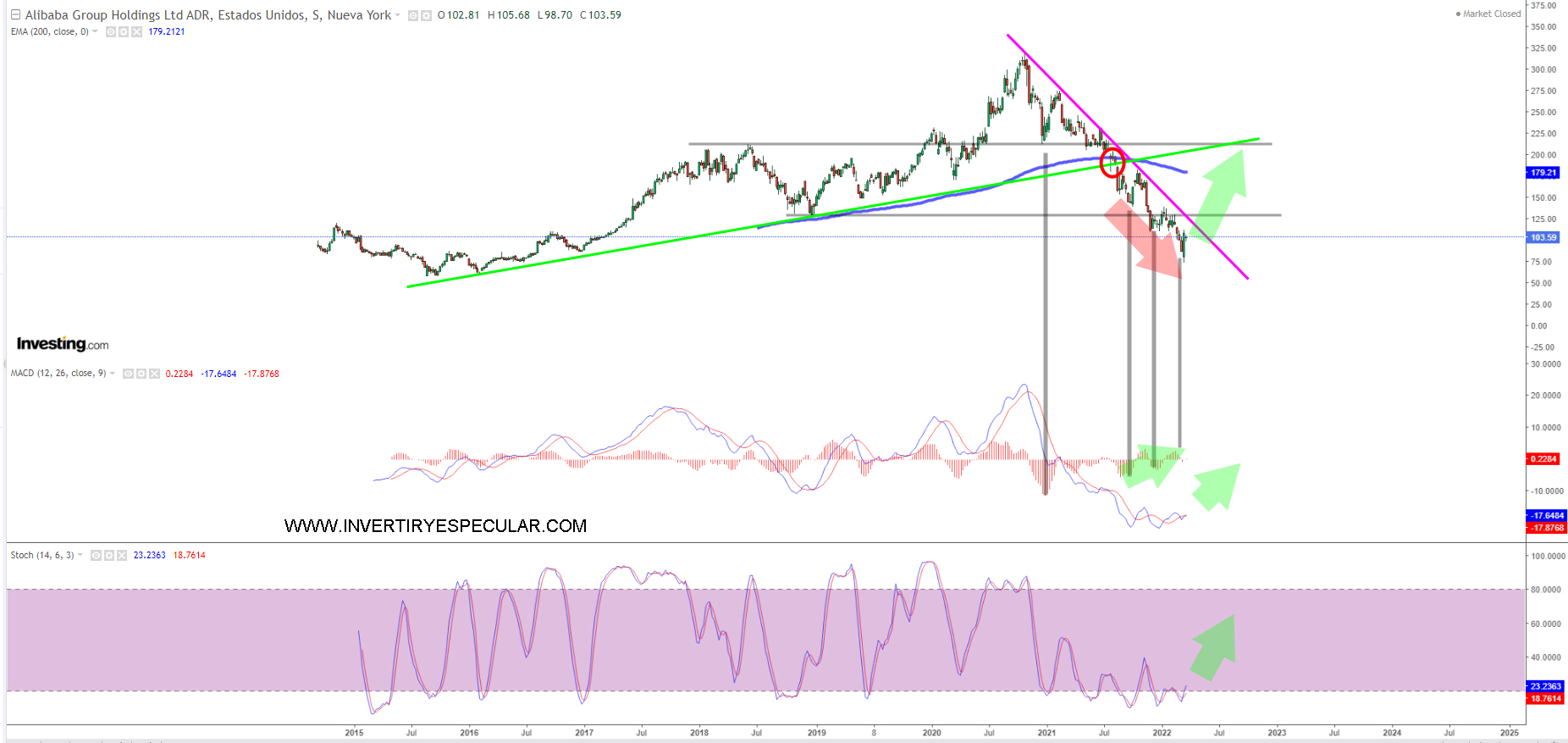
Task: Click the Investing.com logo
Action: click(x=63, y=344)
